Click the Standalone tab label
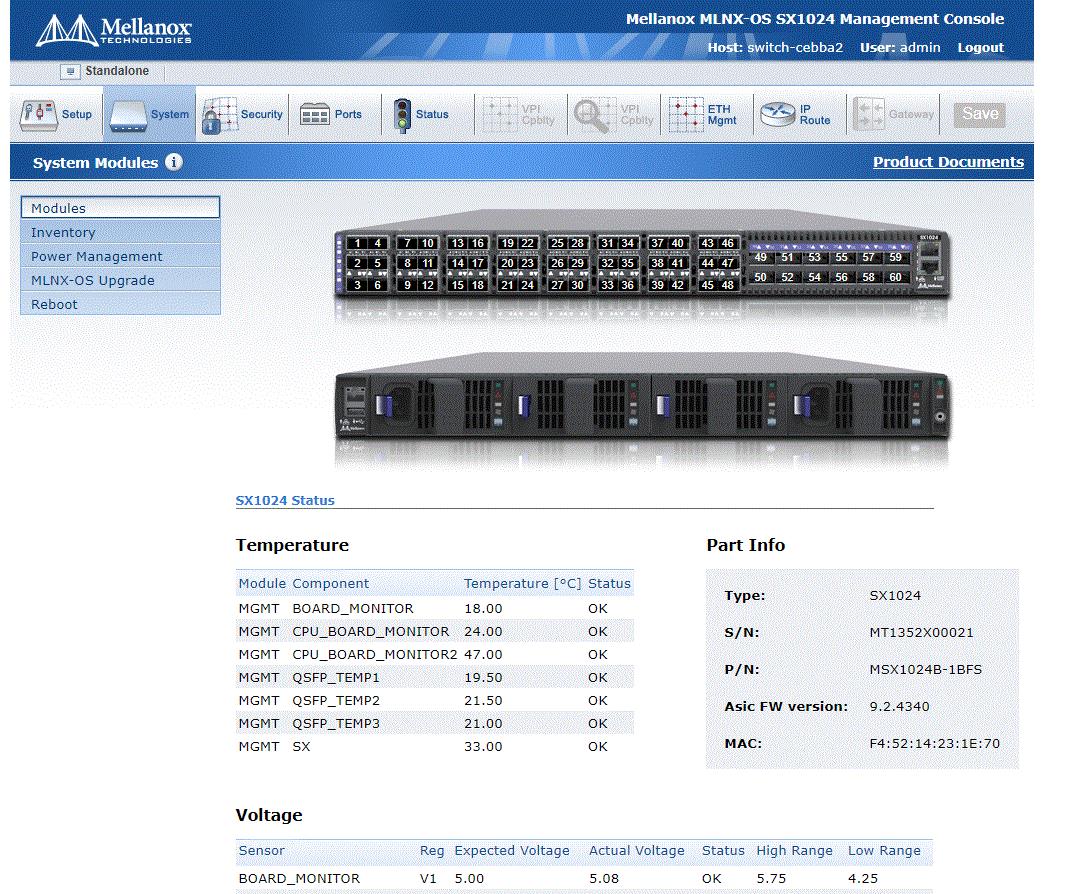 pos(117,71)
